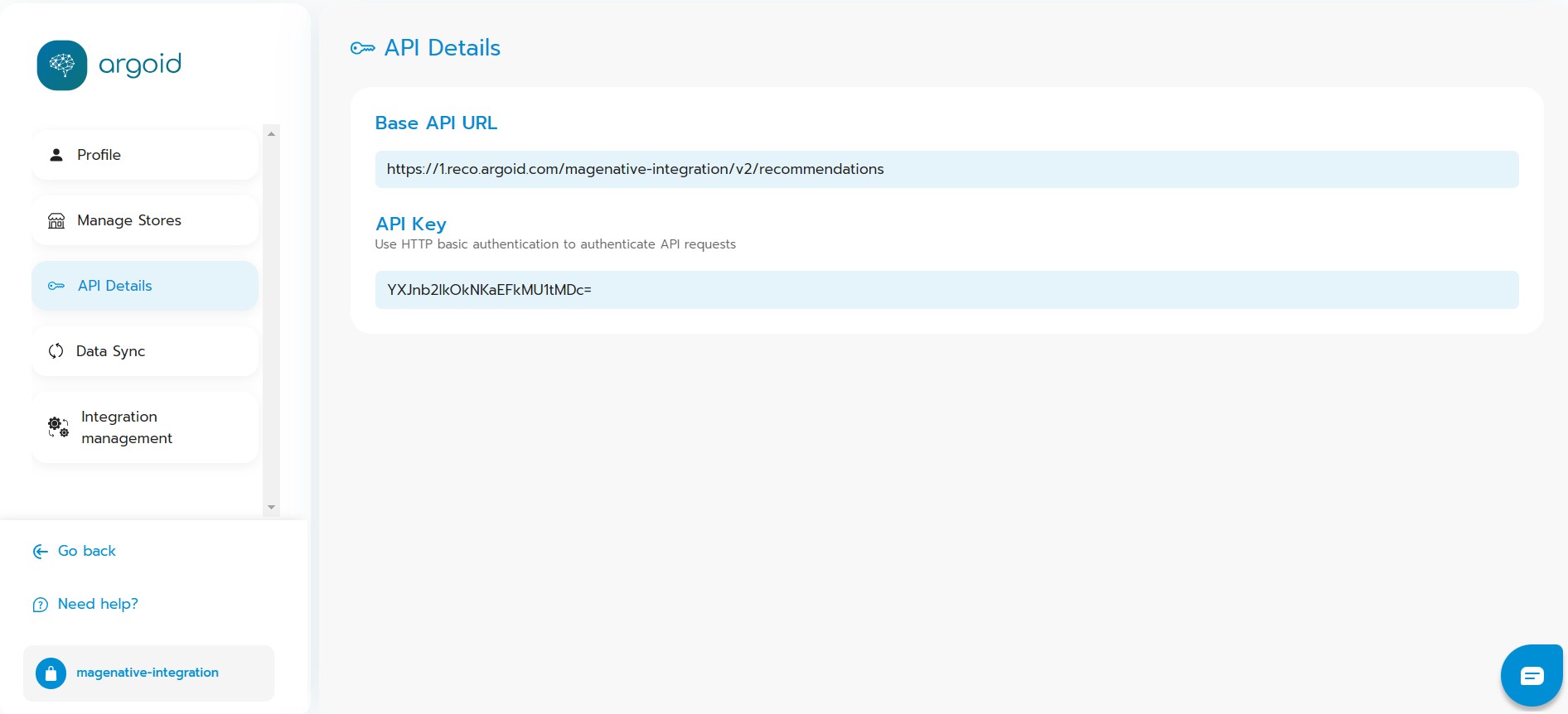Open the Need help? link
This screenshot has width=1568, height=714.
(98, 604)
